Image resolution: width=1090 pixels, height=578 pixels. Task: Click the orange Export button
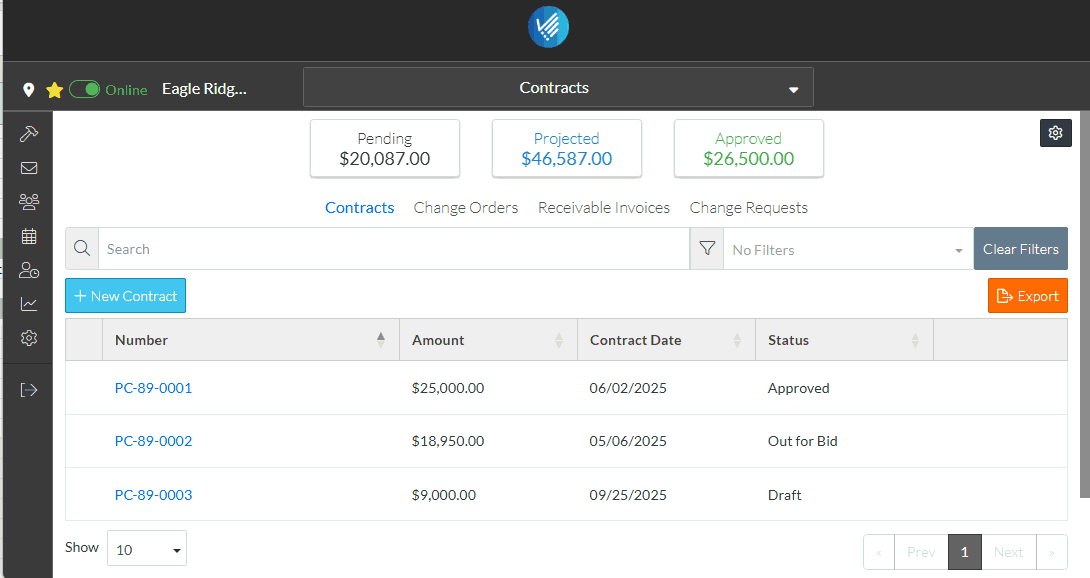coord(1027,296)
